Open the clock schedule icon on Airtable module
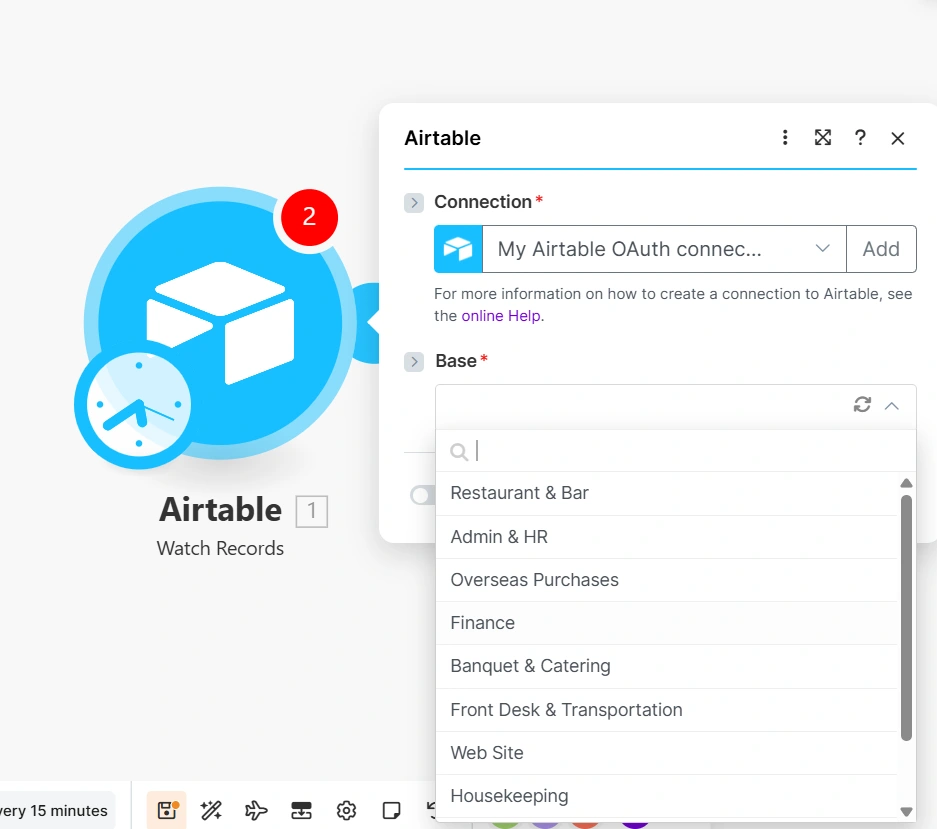This screenshot has width=937, height=829. (138, 405)
